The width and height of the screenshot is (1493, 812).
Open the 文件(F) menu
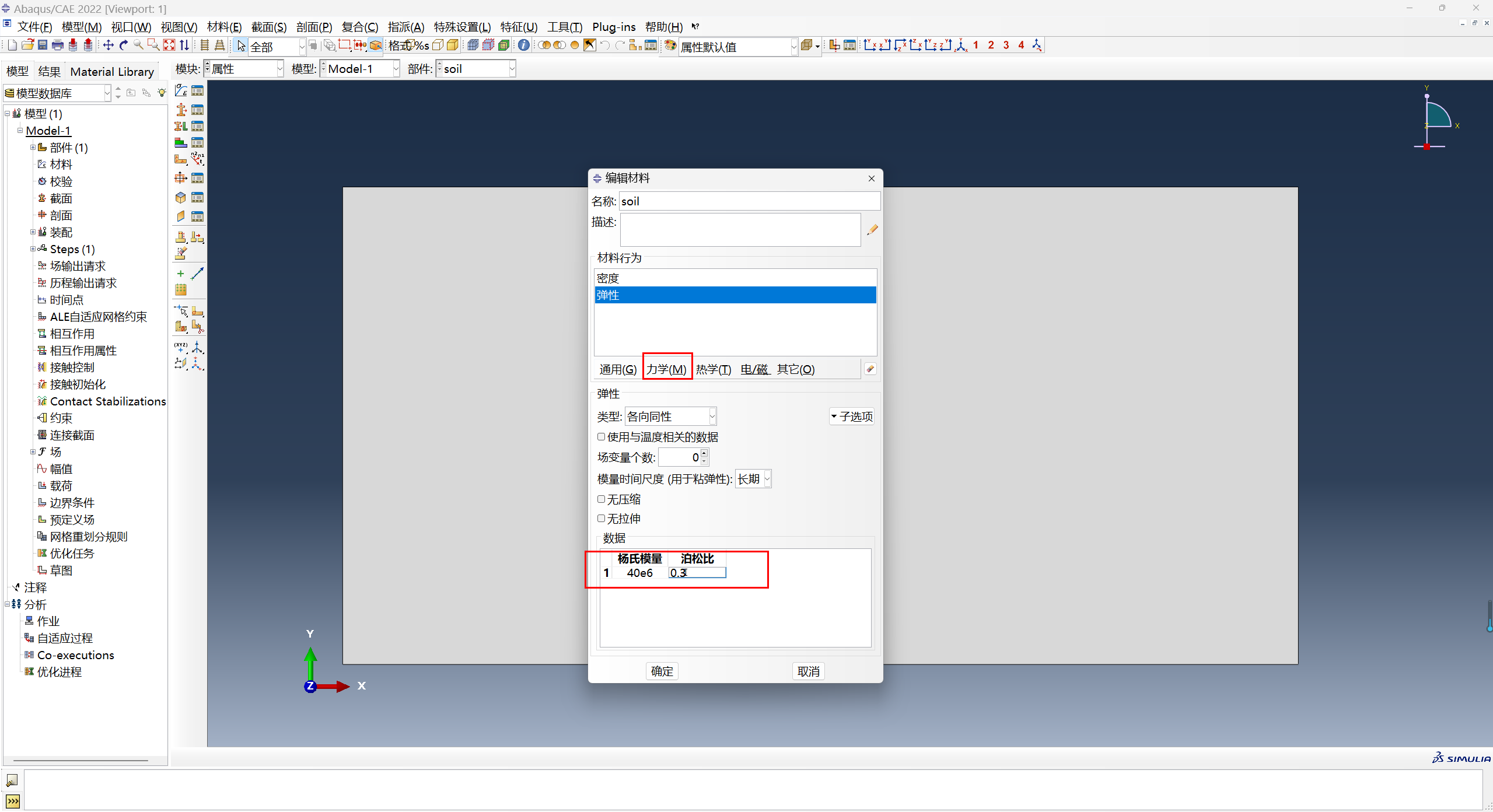click(35, 27)
